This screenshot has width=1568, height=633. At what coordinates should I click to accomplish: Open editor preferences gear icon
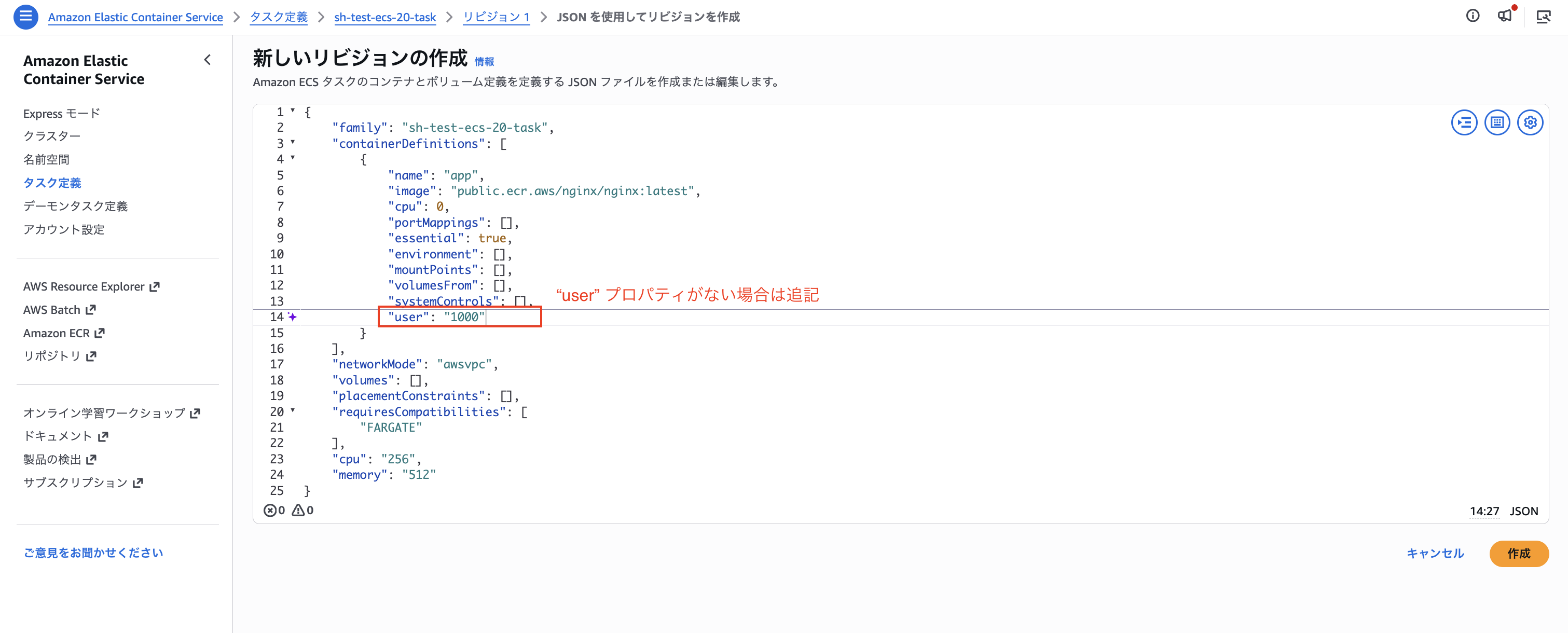coord(1530,122)
